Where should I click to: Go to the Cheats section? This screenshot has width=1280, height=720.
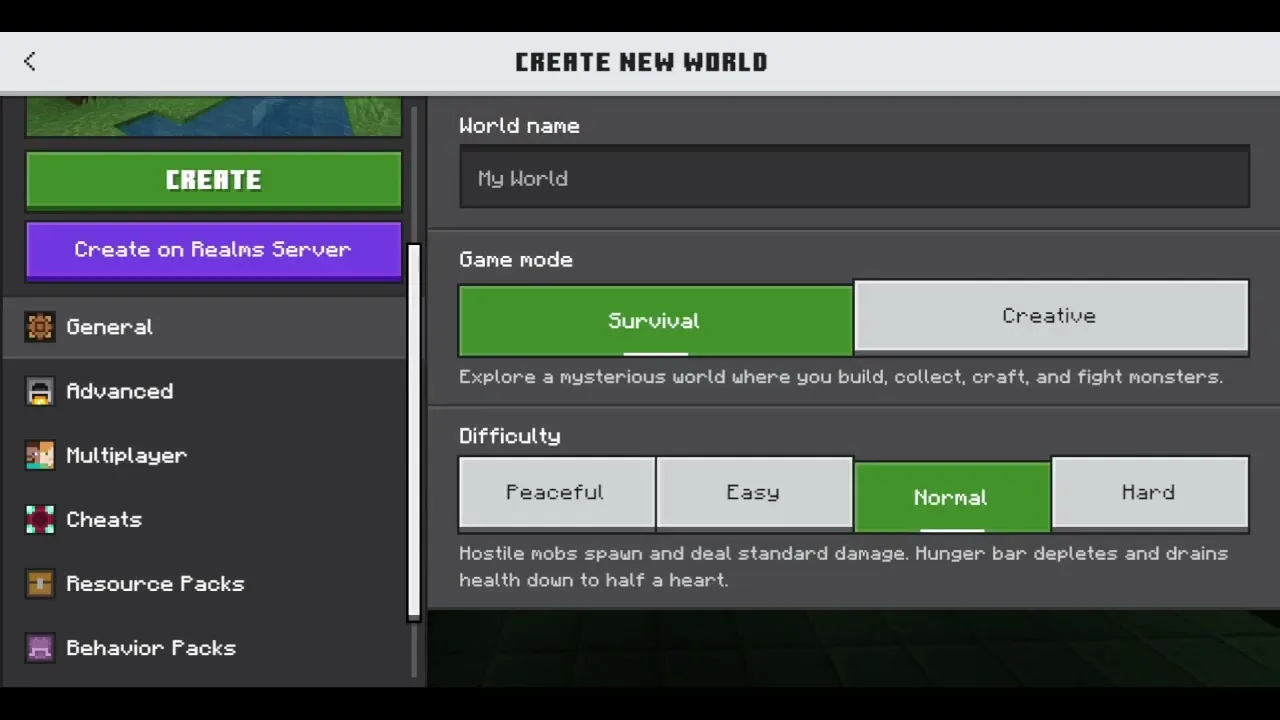104,519
